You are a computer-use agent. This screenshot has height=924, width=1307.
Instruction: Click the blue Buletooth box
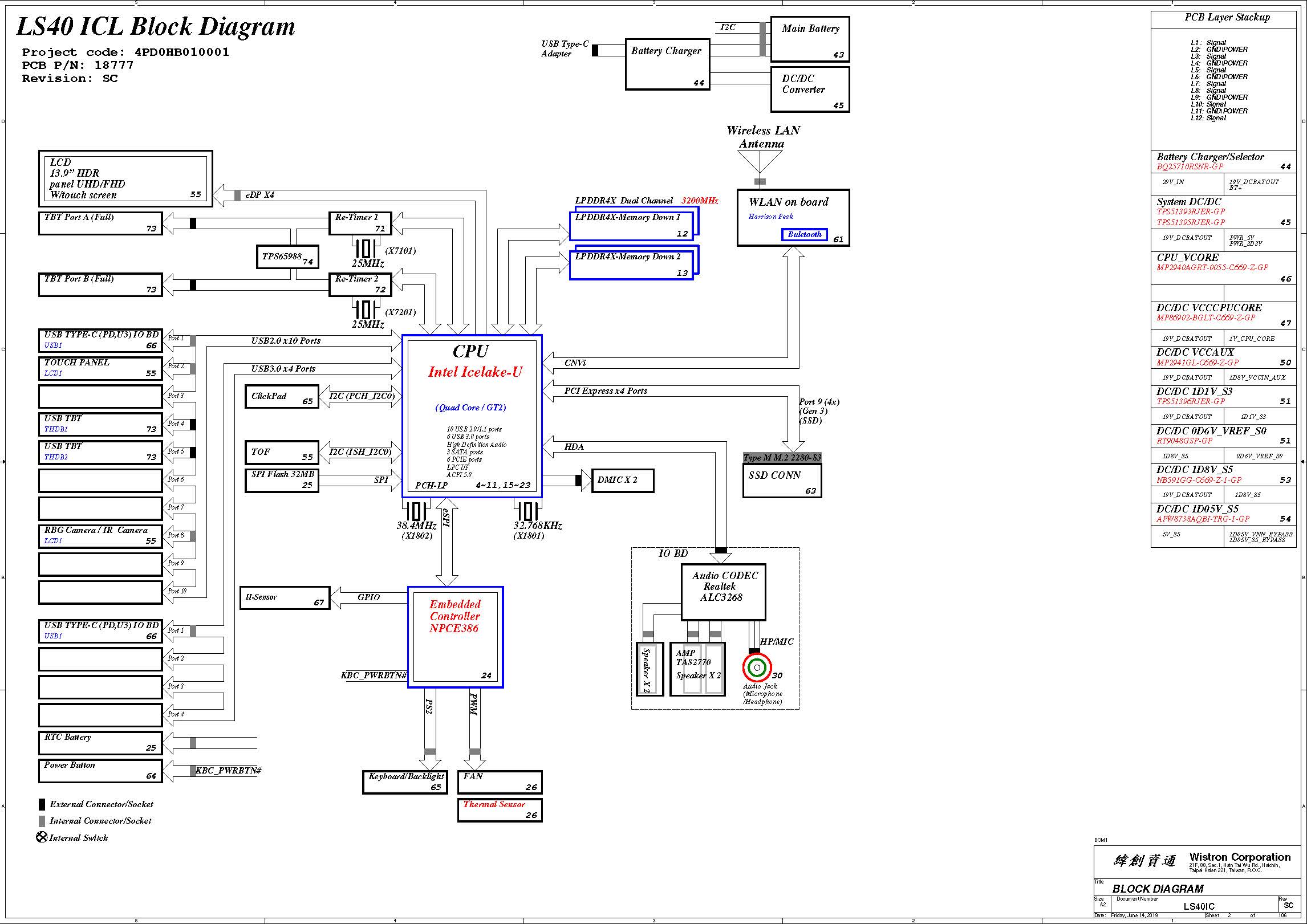805,234
